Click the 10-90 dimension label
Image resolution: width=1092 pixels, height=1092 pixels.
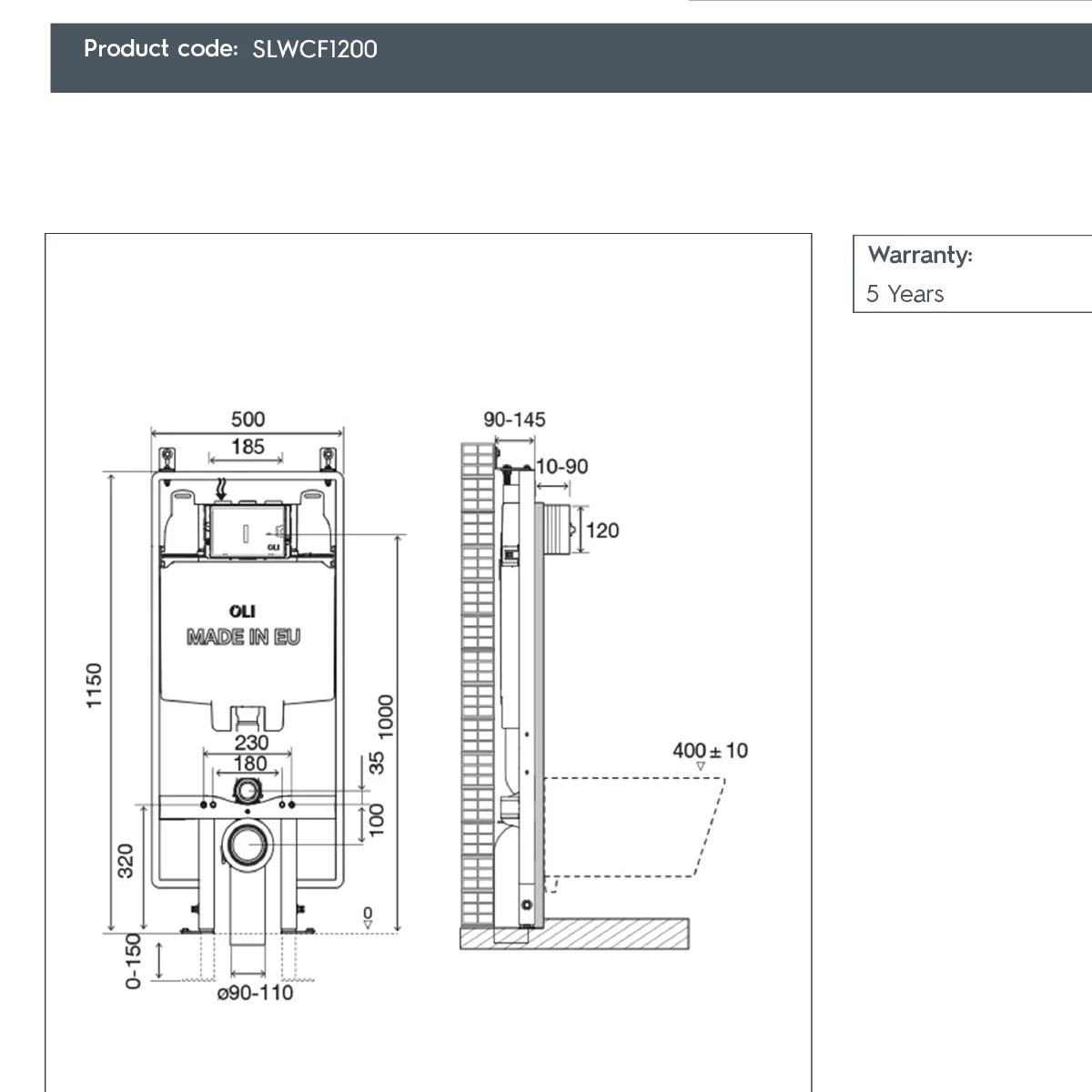562,467
